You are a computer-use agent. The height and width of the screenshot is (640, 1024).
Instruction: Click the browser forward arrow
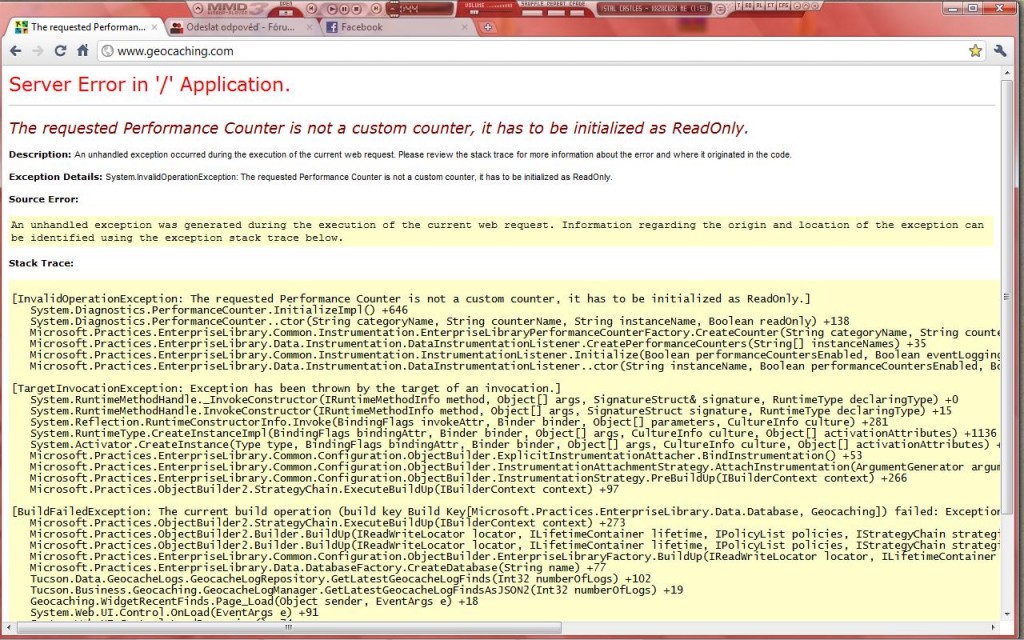click(38, 51)
